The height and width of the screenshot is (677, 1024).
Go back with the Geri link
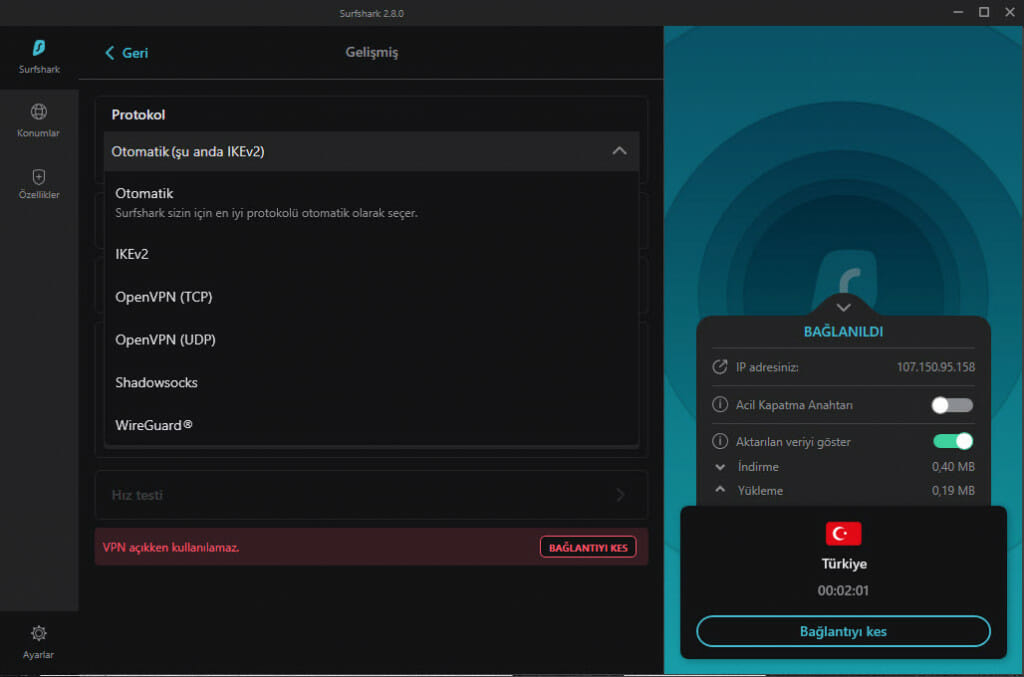(135, 53)
